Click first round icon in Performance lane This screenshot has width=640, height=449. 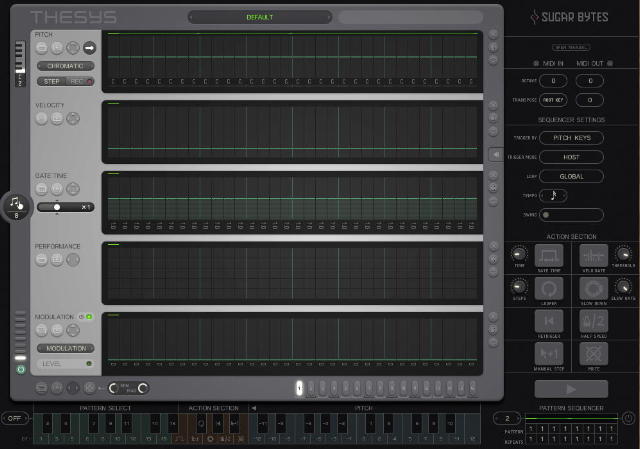pyautogui.click(x=41, y=260)
